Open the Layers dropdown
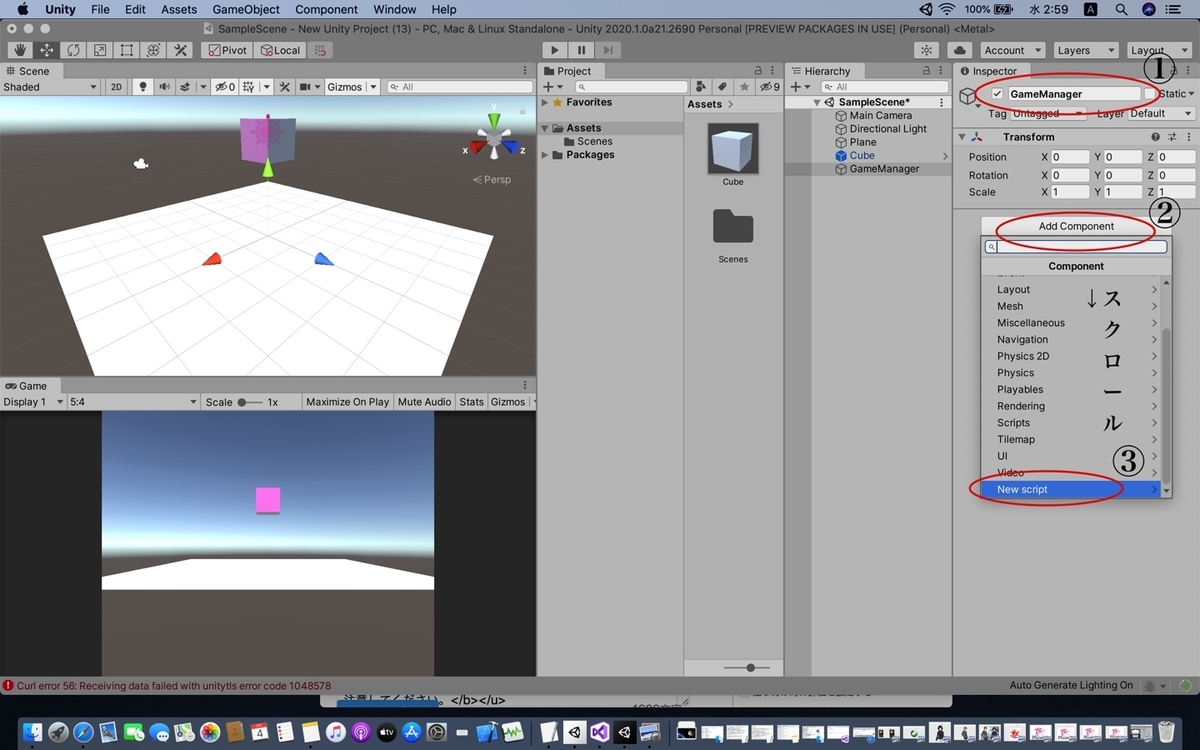This screenshot has height=750, width=1200. point(1084,50)
